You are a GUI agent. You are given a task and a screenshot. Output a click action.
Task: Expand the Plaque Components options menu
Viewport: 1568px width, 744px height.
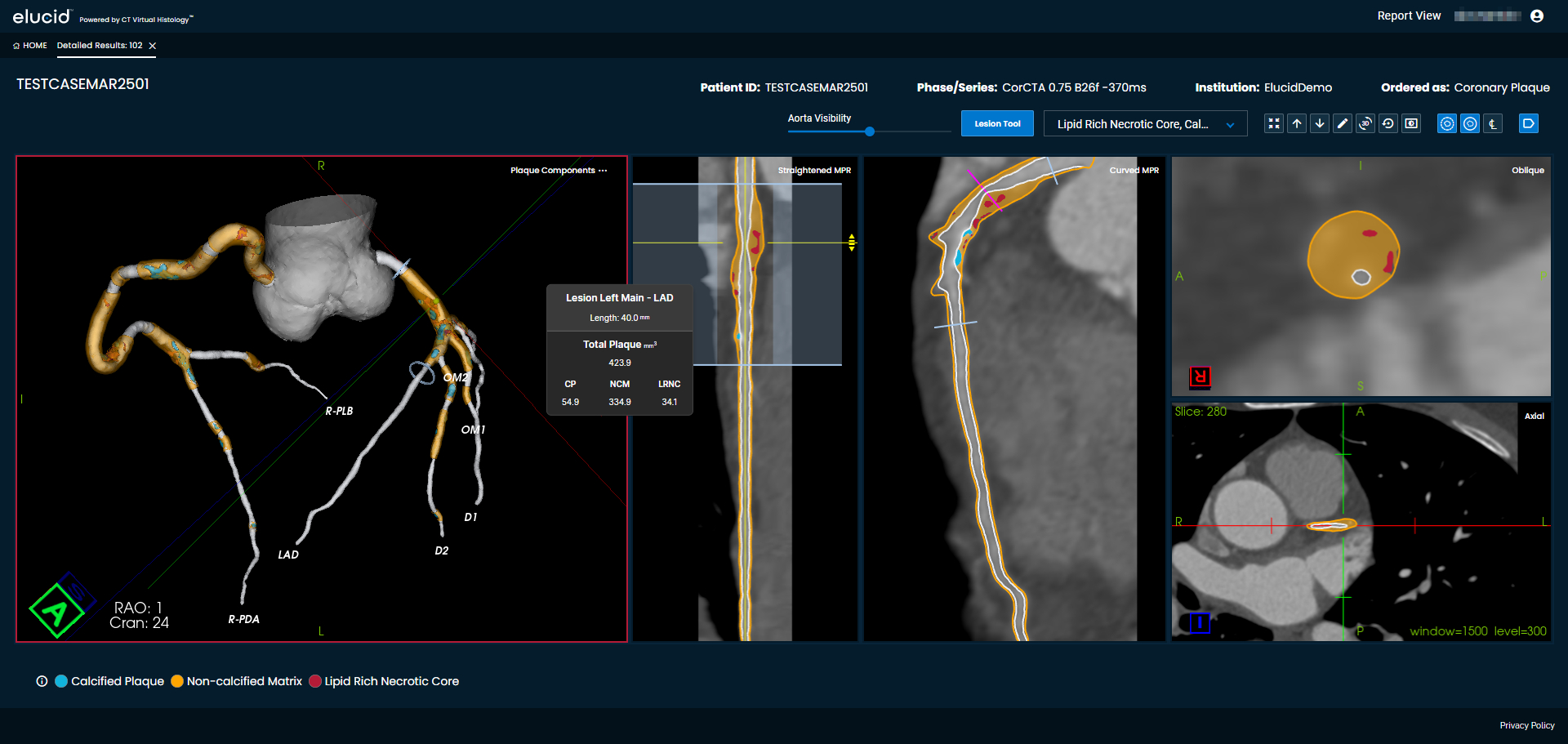603,171
